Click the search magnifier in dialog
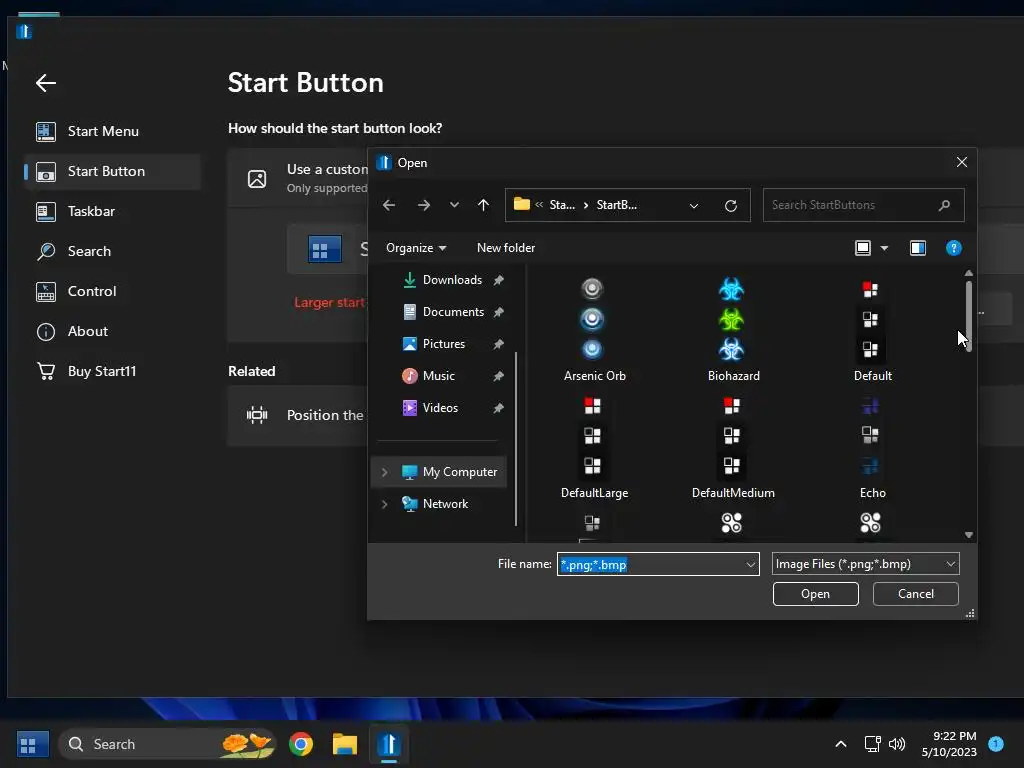 coord(944,205)
